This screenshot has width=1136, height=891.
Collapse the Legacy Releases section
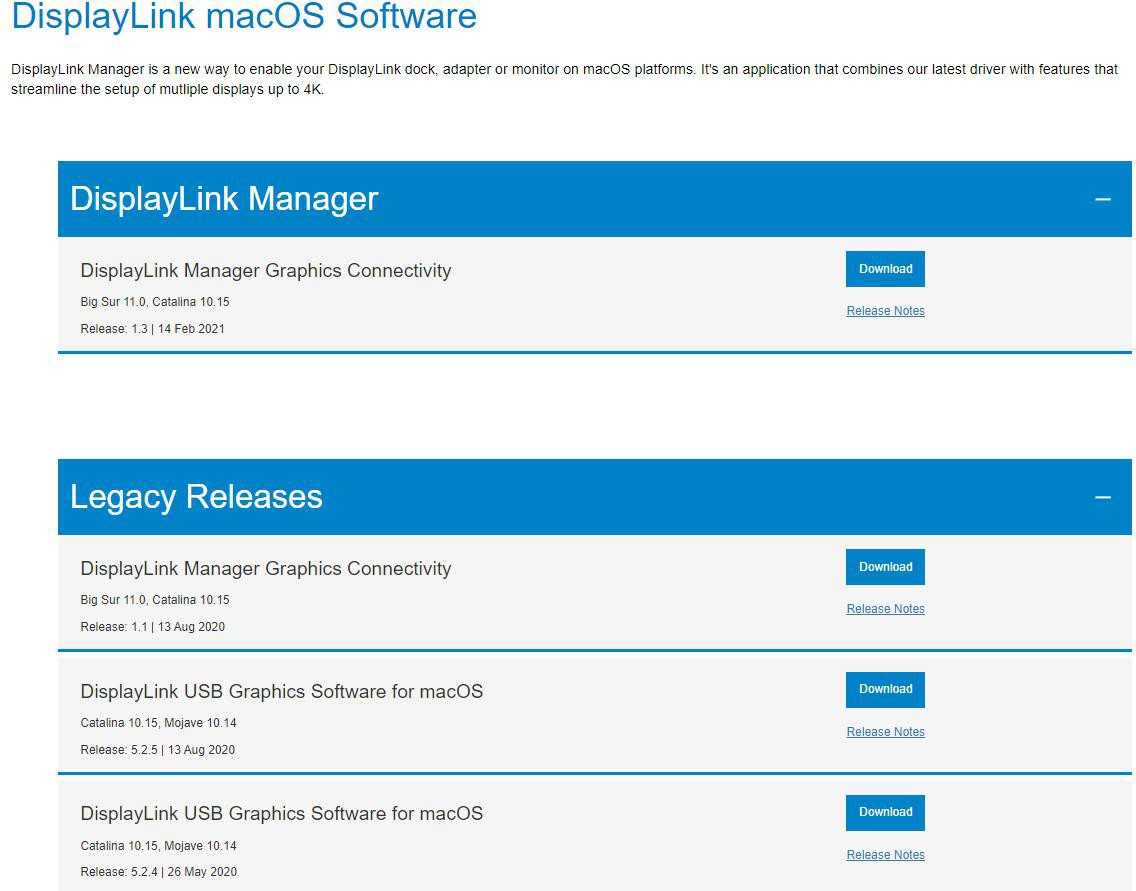click(x=1103, y=498)
